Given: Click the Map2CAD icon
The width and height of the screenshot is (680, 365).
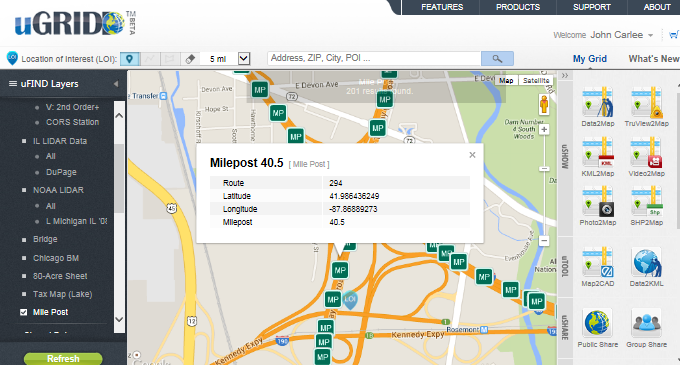Looking at the screenshot, I should coord(598,263).
